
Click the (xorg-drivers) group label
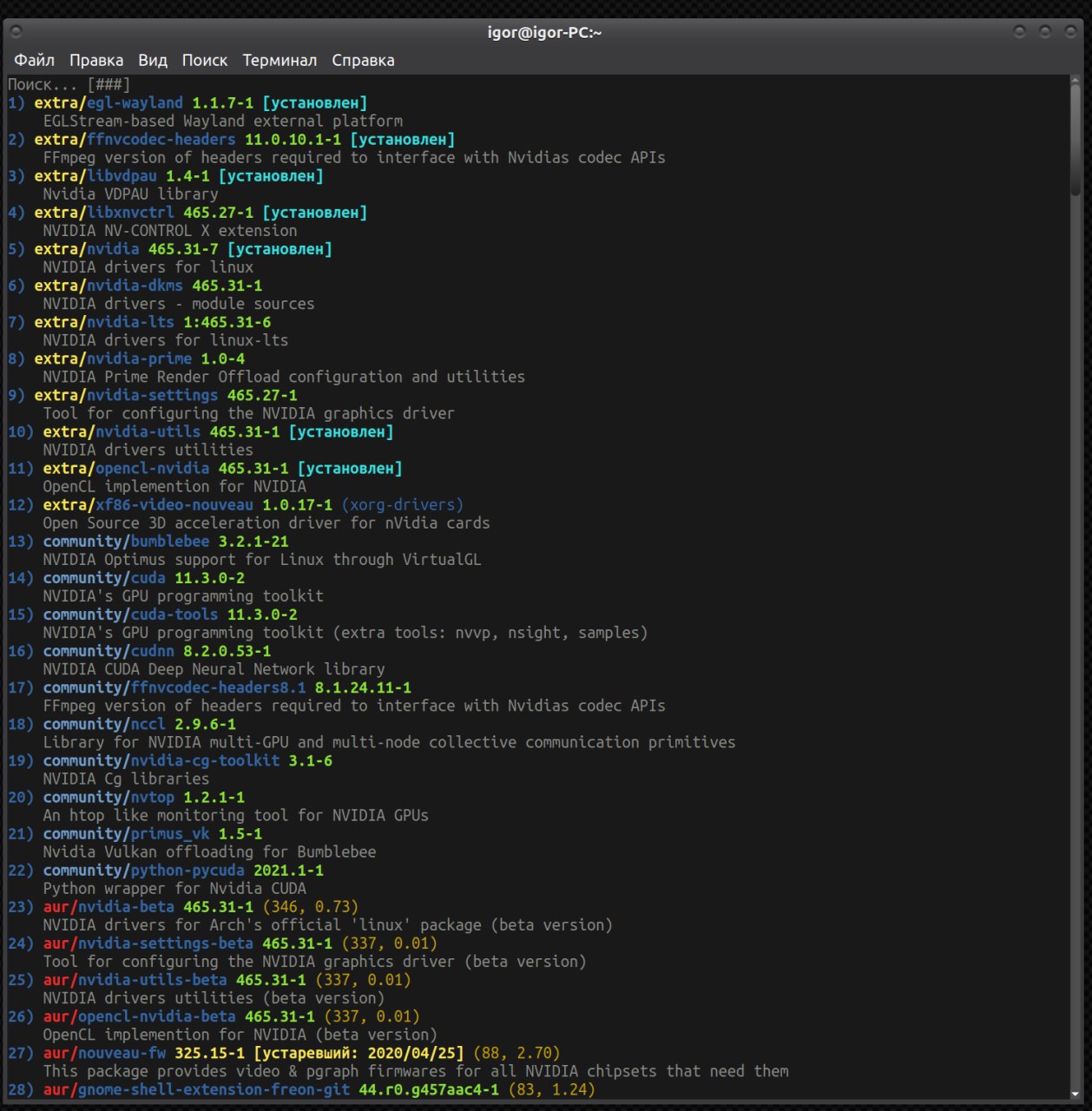pyautogui.click(x=402, y=504)
